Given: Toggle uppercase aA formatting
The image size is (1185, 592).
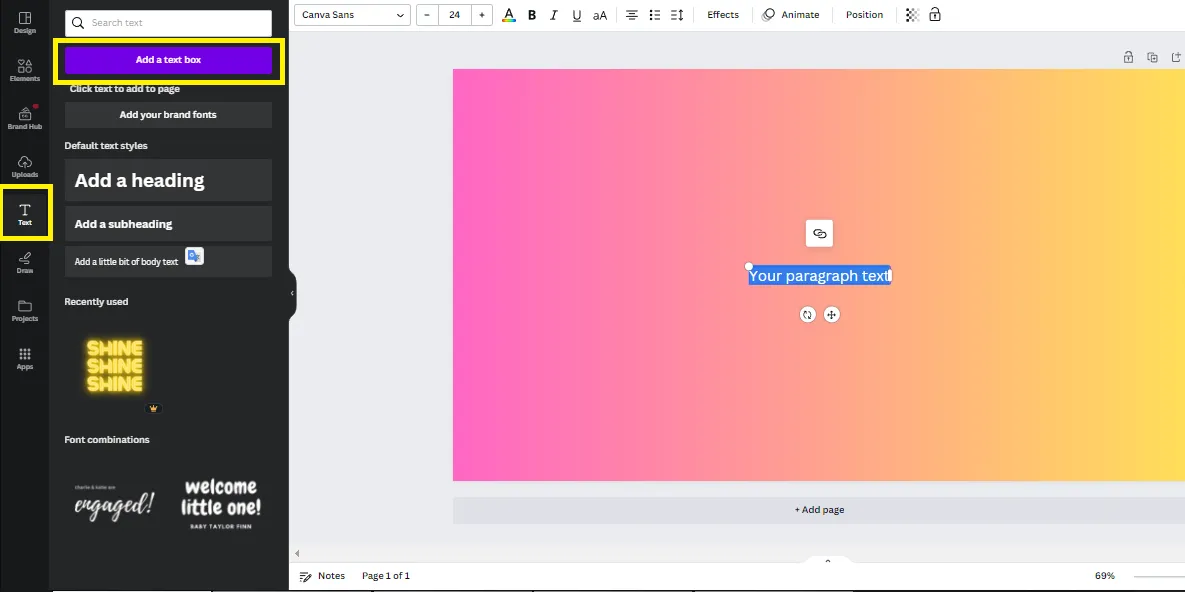Looking at the screenshot, I should [599, 14].
